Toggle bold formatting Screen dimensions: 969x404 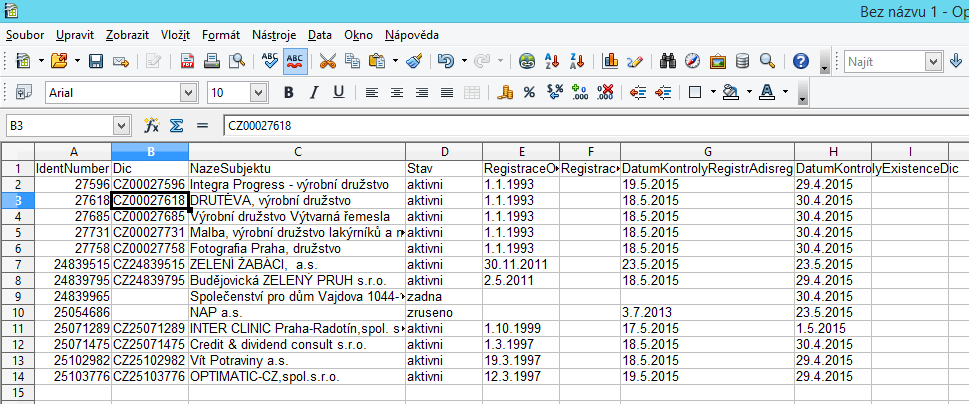point(288,92)
